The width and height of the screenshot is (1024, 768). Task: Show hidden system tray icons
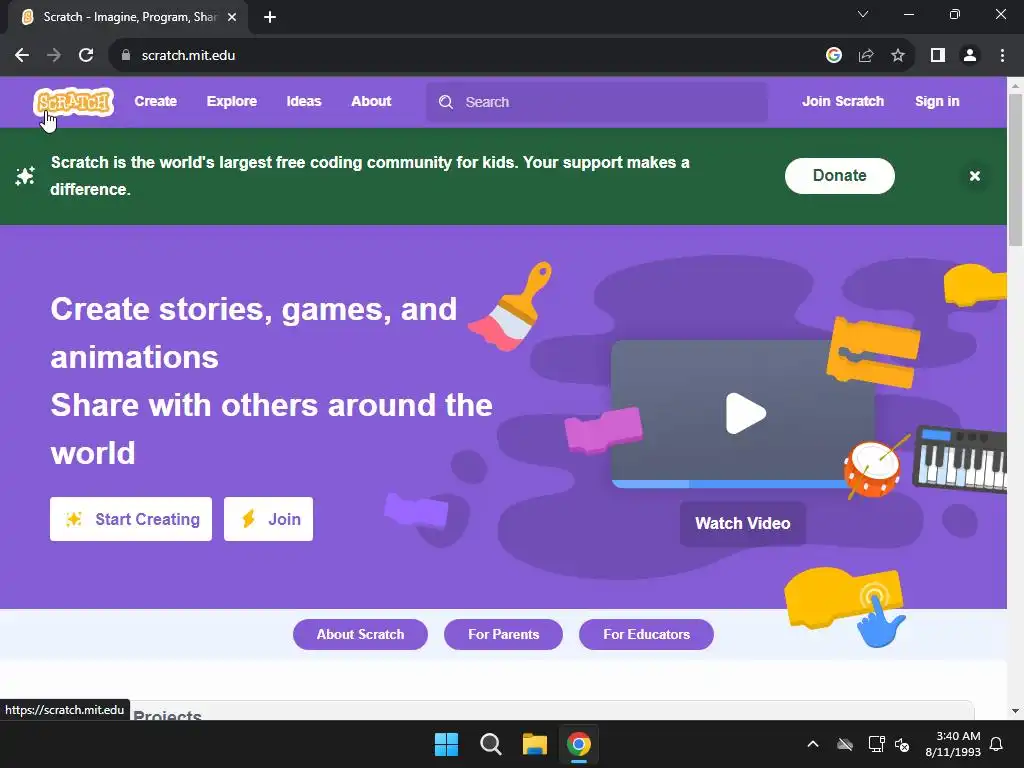point(813,744)
